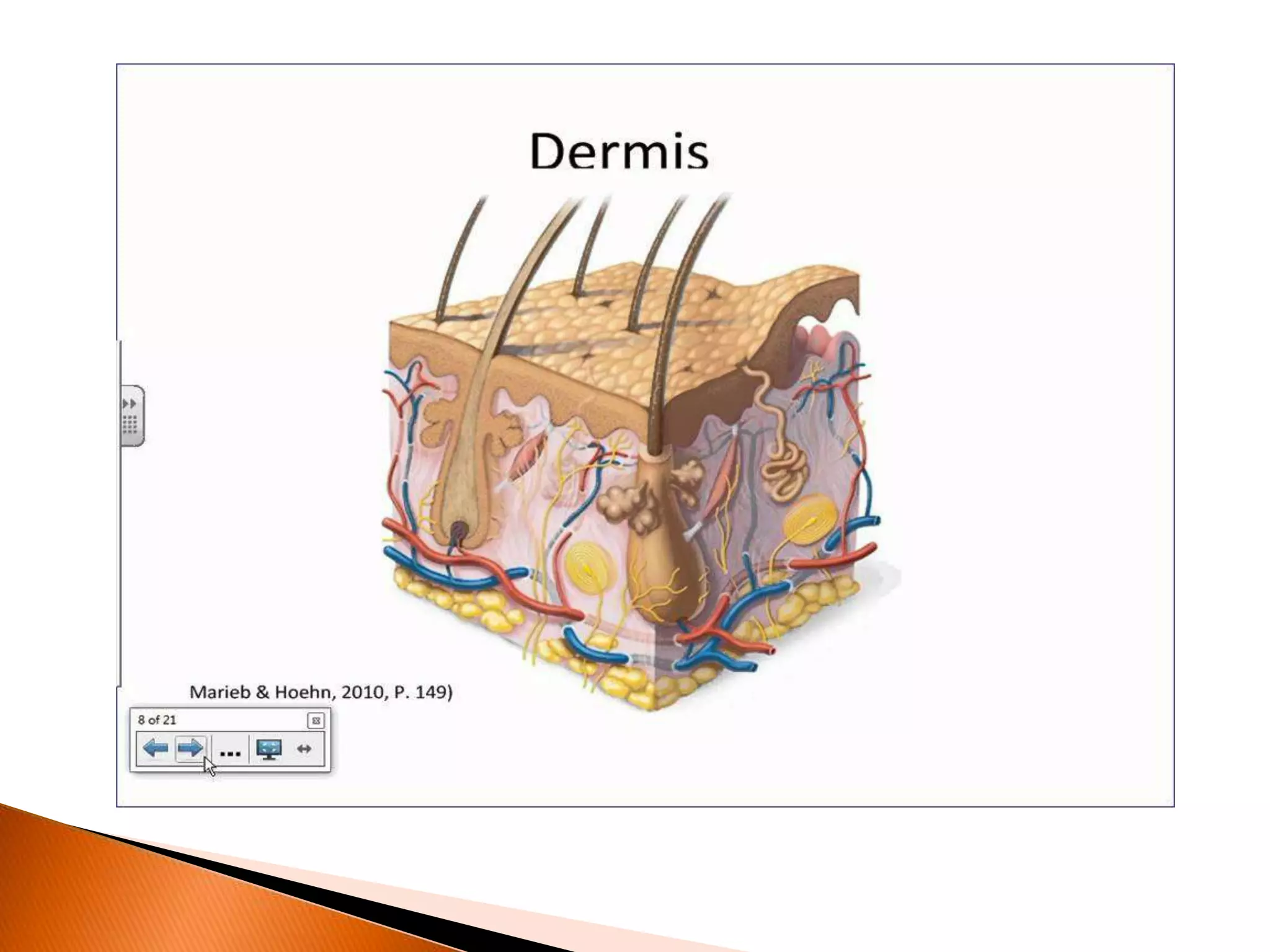The width and height of the screenshot is (1270, 952).
Task: Select the 'Dermis' slide title
Action: [x=619, y=152]
